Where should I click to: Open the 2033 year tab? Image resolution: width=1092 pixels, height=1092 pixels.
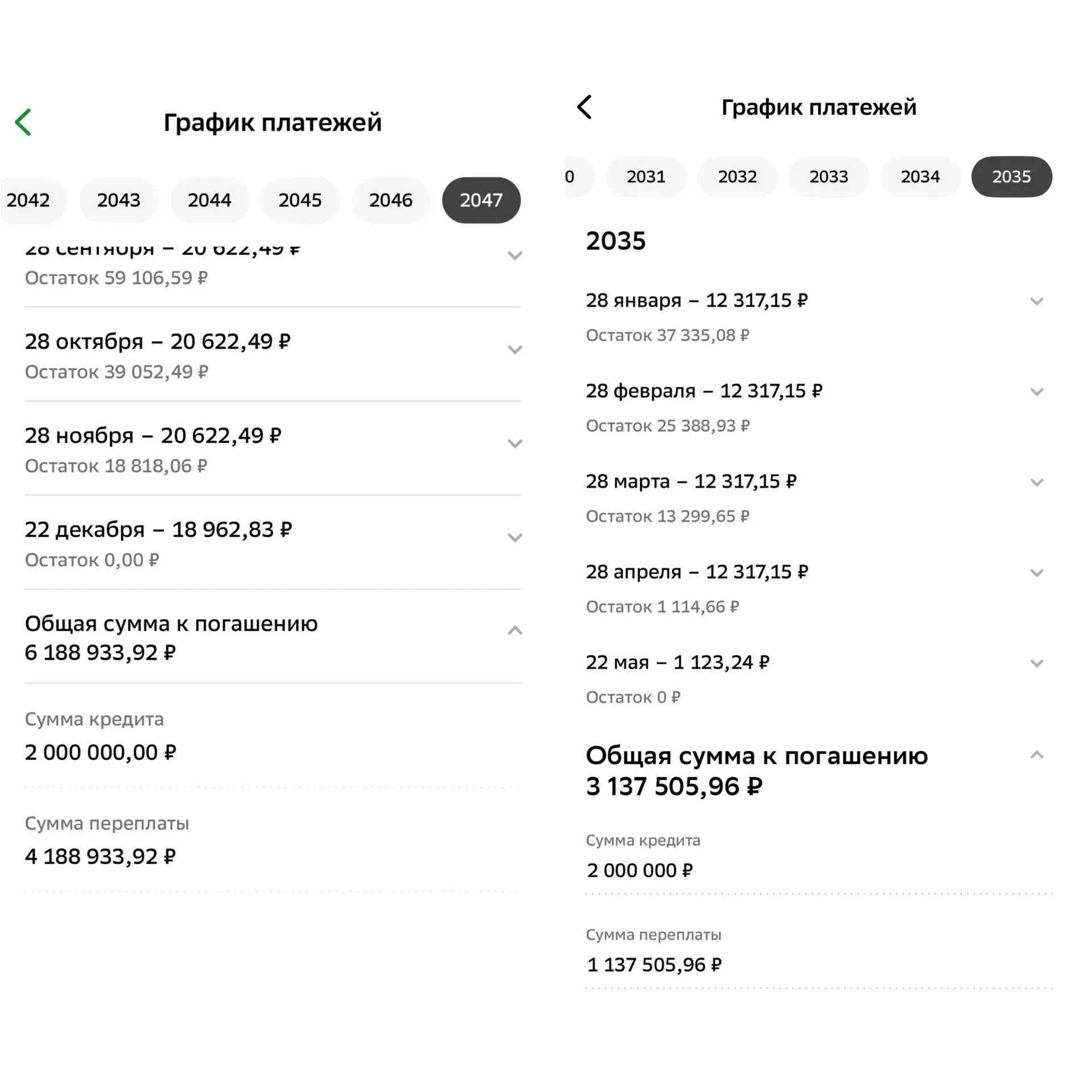point(829,177)
